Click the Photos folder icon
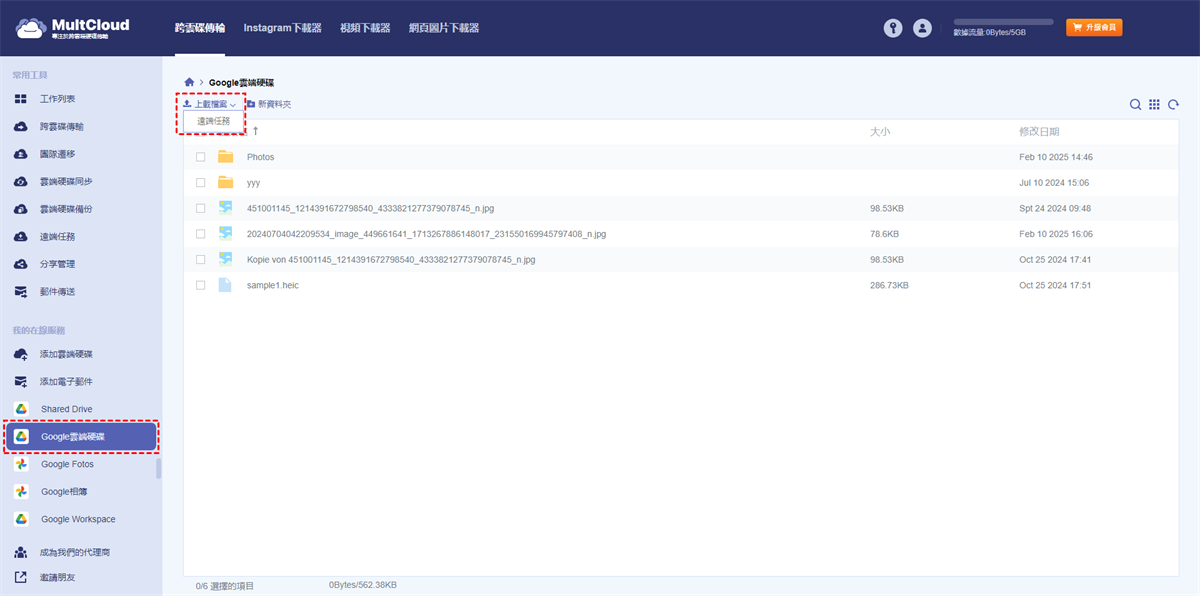The height and width of the screenshot is (596, 1200). [x=225, y=157]
